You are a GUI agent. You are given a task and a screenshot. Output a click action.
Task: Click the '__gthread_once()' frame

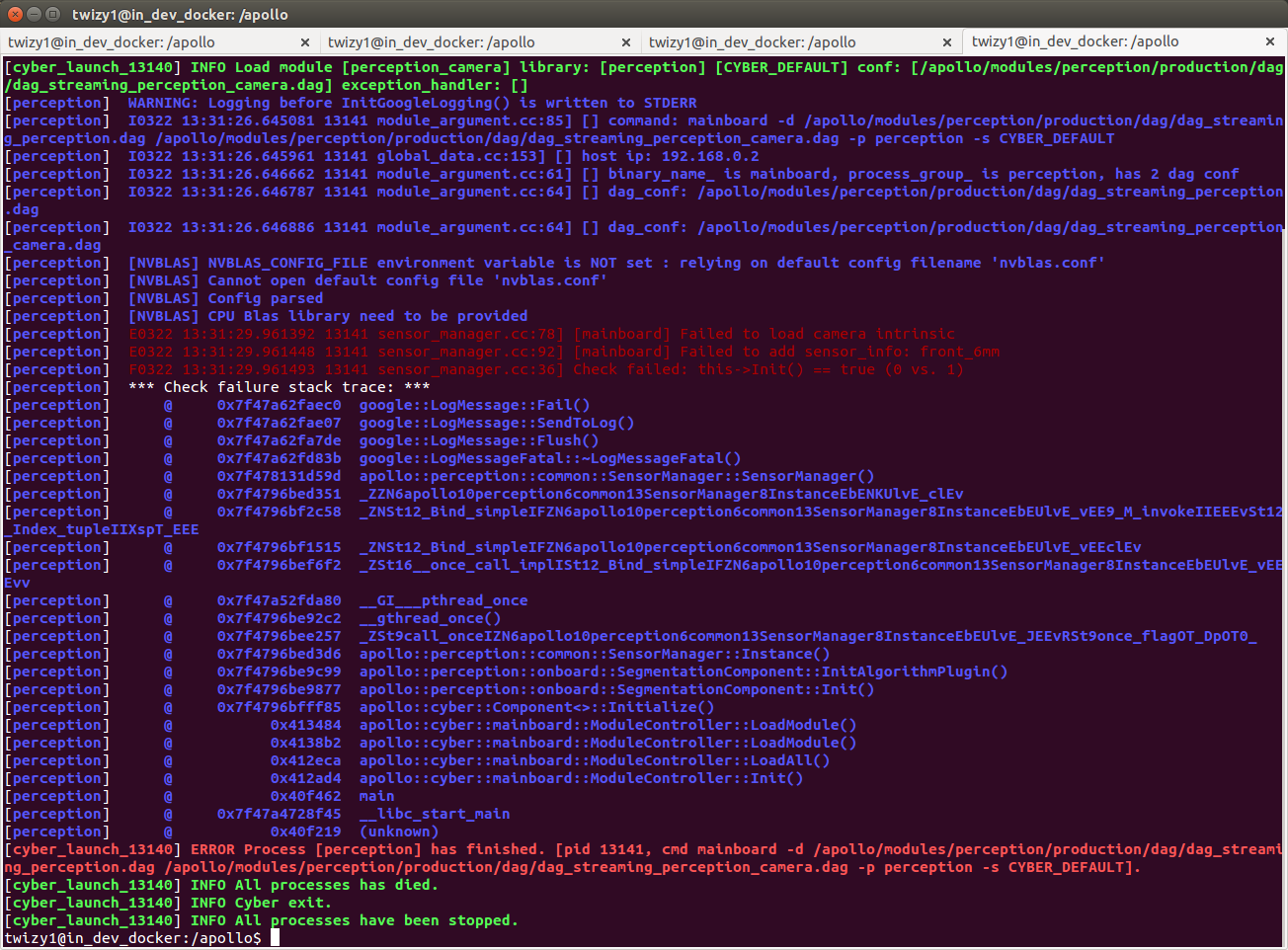431,618
